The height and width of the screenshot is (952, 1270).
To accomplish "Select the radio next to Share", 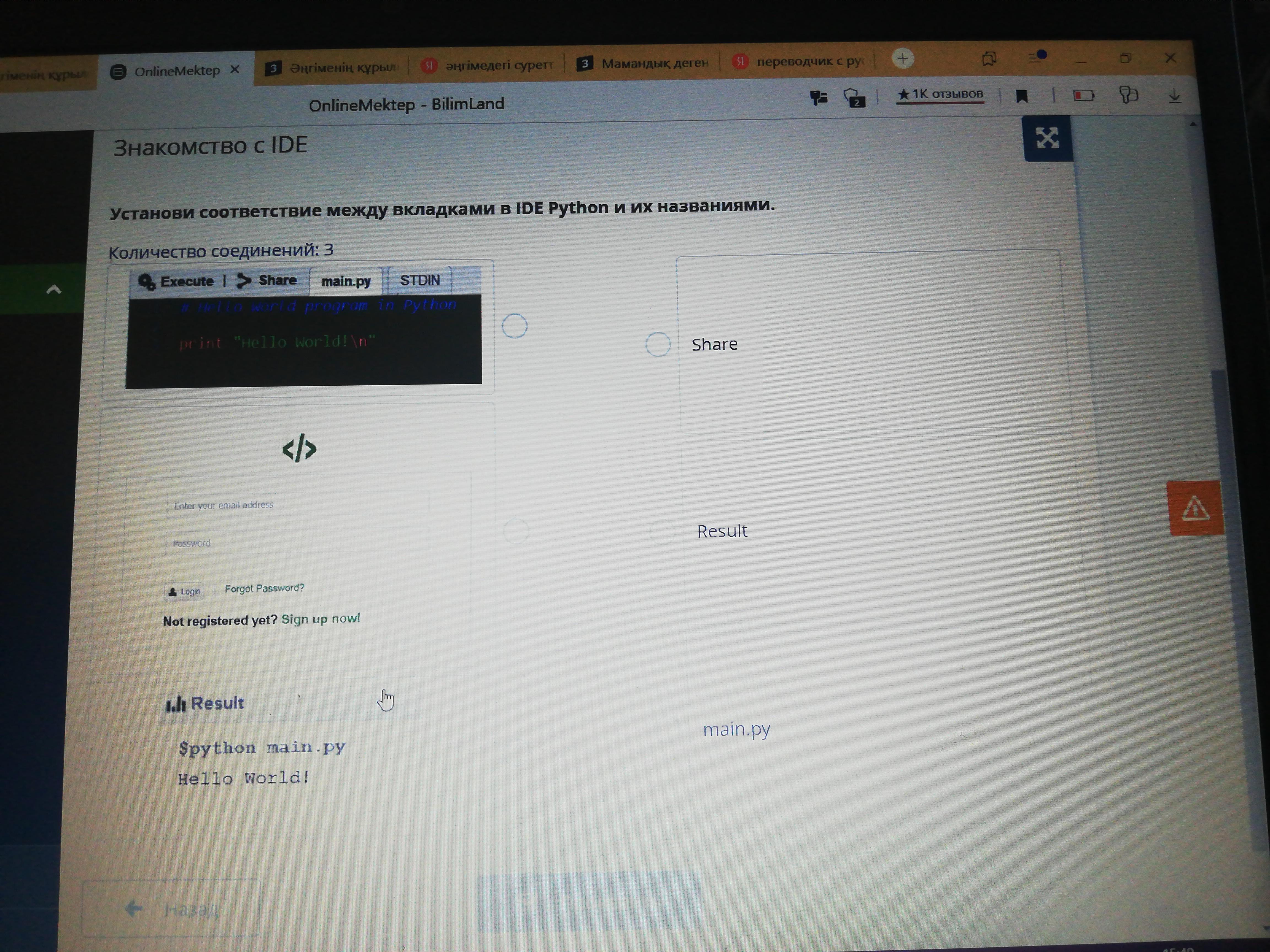I will pos(658,344).
